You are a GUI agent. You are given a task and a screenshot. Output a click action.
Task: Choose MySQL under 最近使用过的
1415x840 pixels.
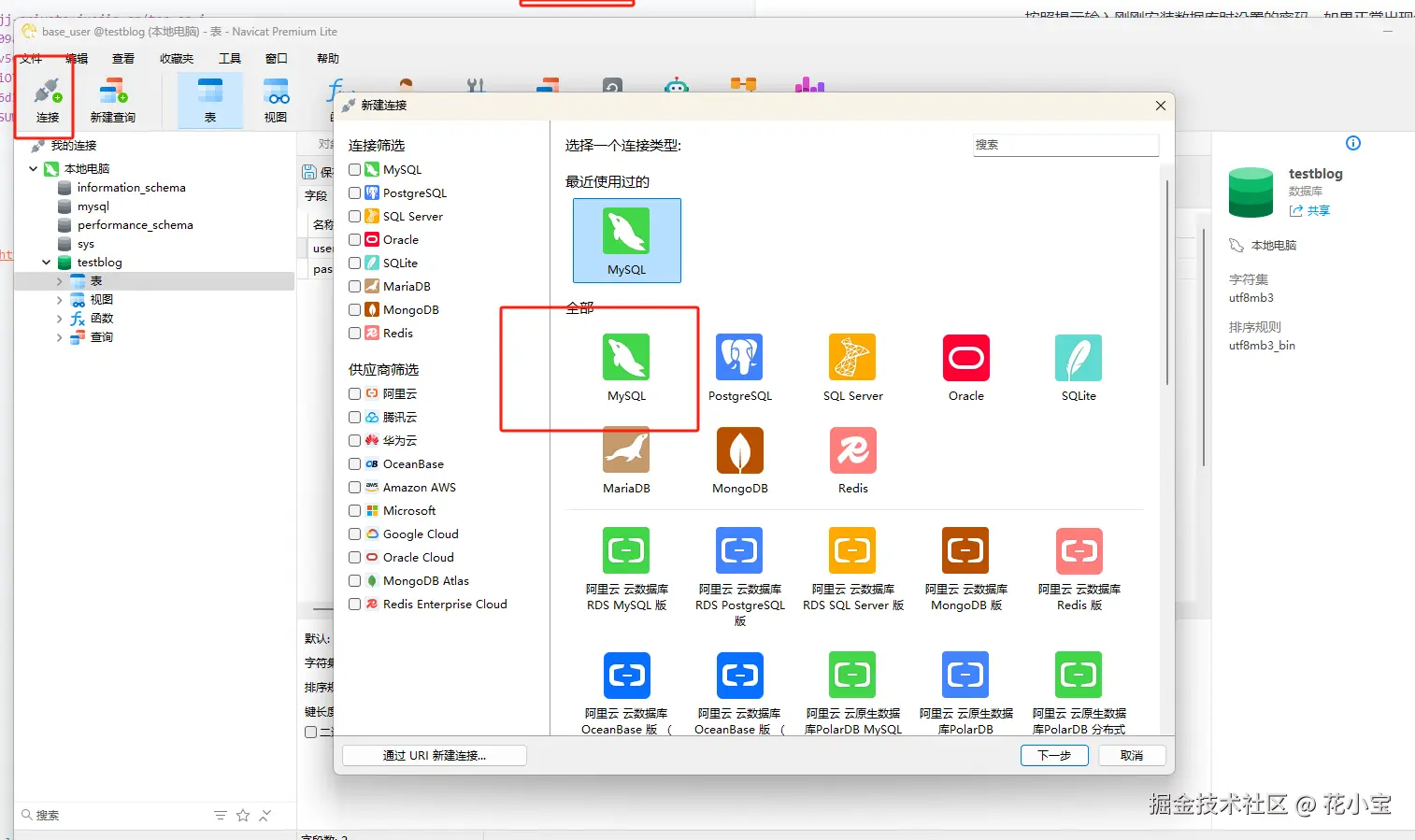626,241
